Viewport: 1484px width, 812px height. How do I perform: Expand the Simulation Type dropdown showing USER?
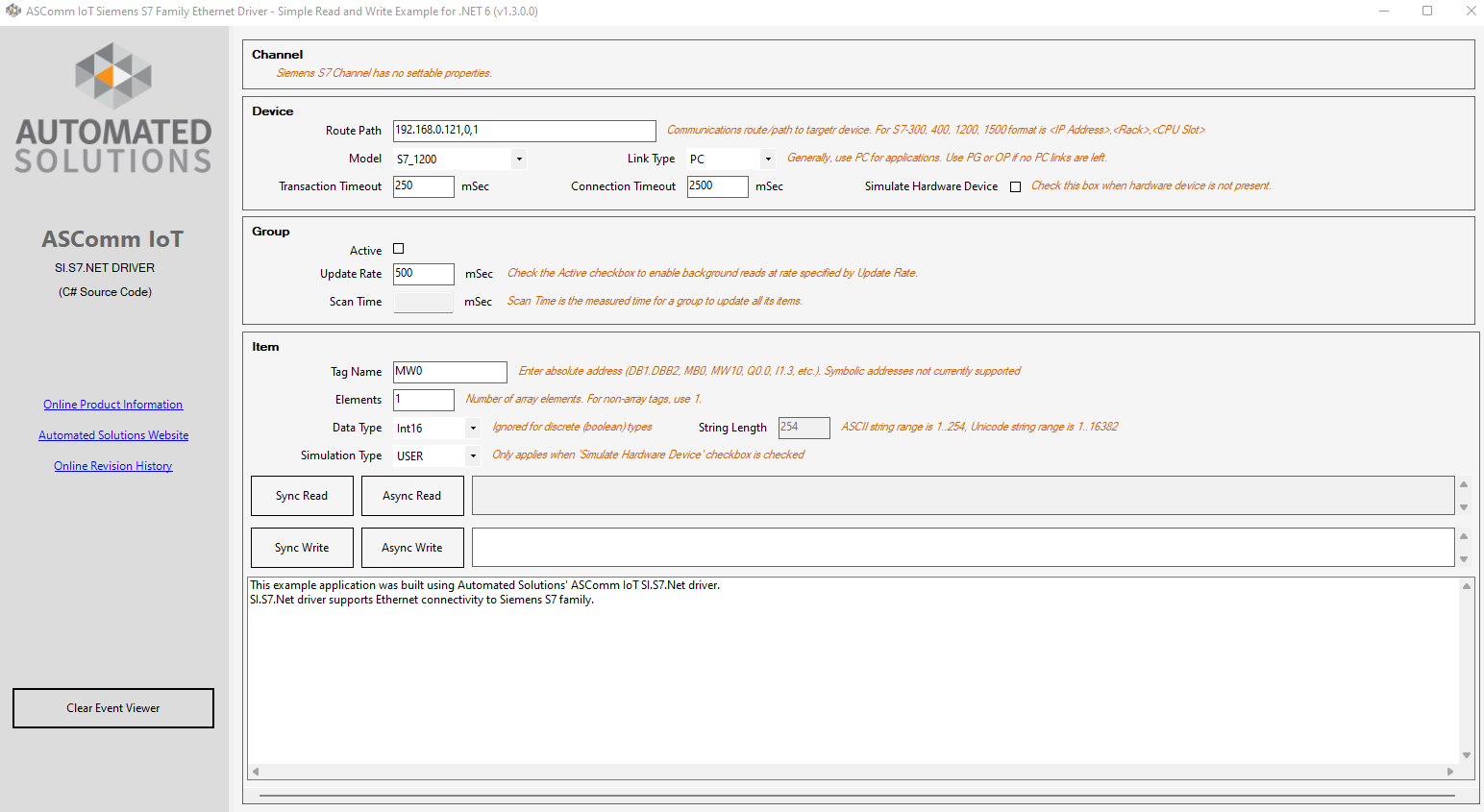[x=436, y=455]
